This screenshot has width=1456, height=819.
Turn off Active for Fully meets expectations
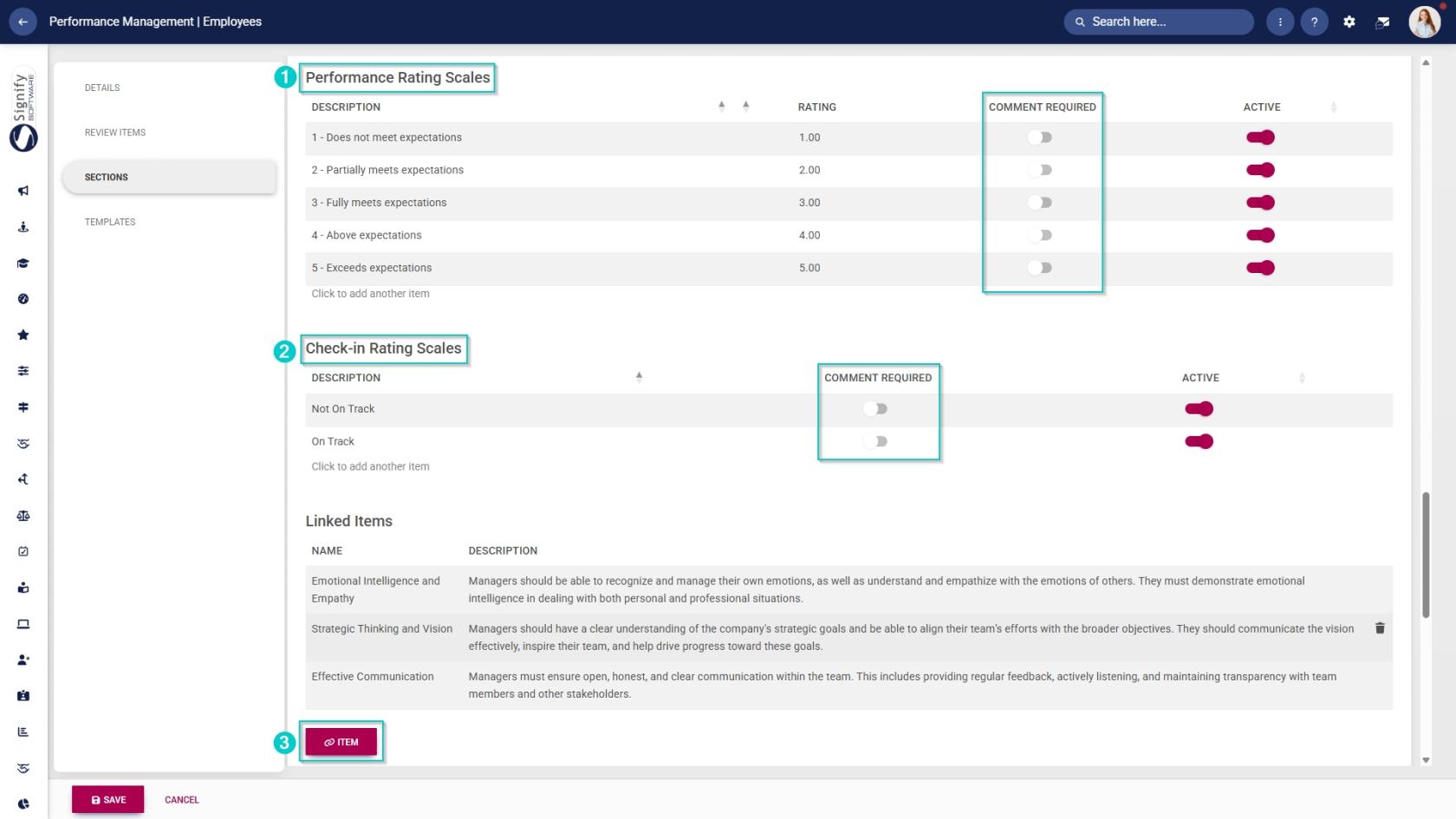point(1261,203)
